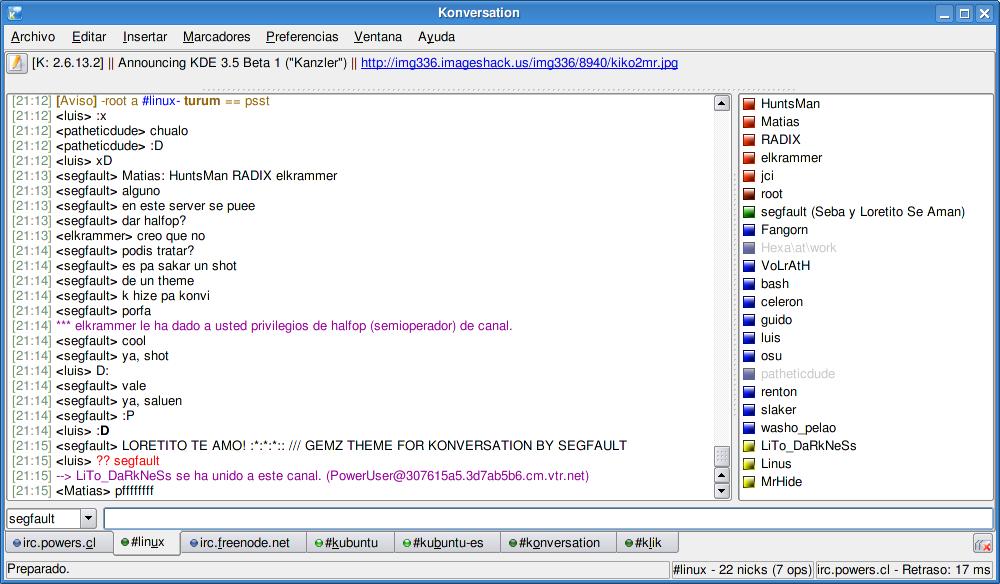The image size is (1000, 584).
Task: Click the red icon beside RADIX
Action: 749,140
